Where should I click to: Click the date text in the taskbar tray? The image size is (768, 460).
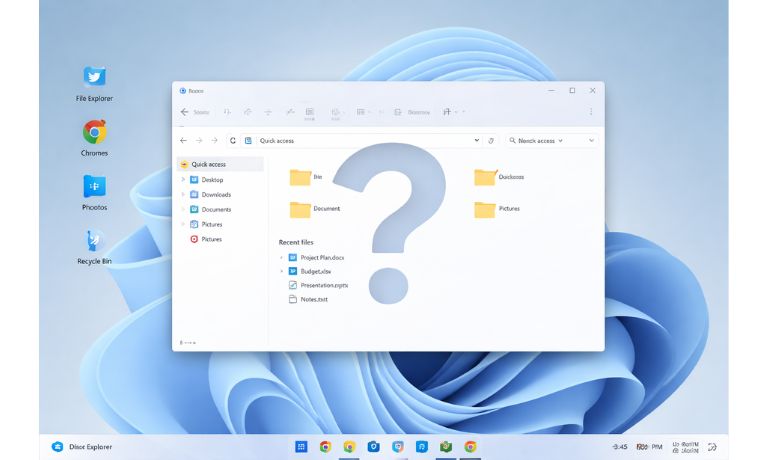tap(686, 447)
